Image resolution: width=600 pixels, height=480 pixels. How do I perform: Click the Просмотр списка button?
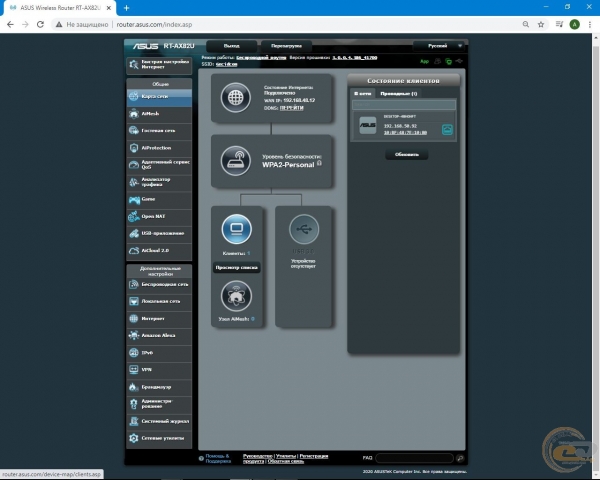(x=236, y=268)
